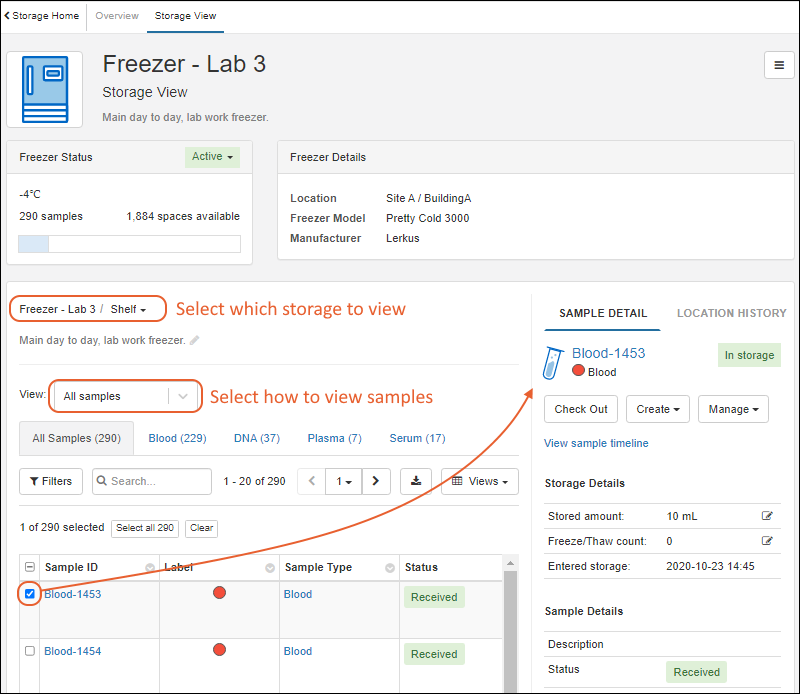Viewport: 800px width, 694px height.
Task: Click the freezer icon thumbnail
Action: pyautogui.click(x=44, y=90)
